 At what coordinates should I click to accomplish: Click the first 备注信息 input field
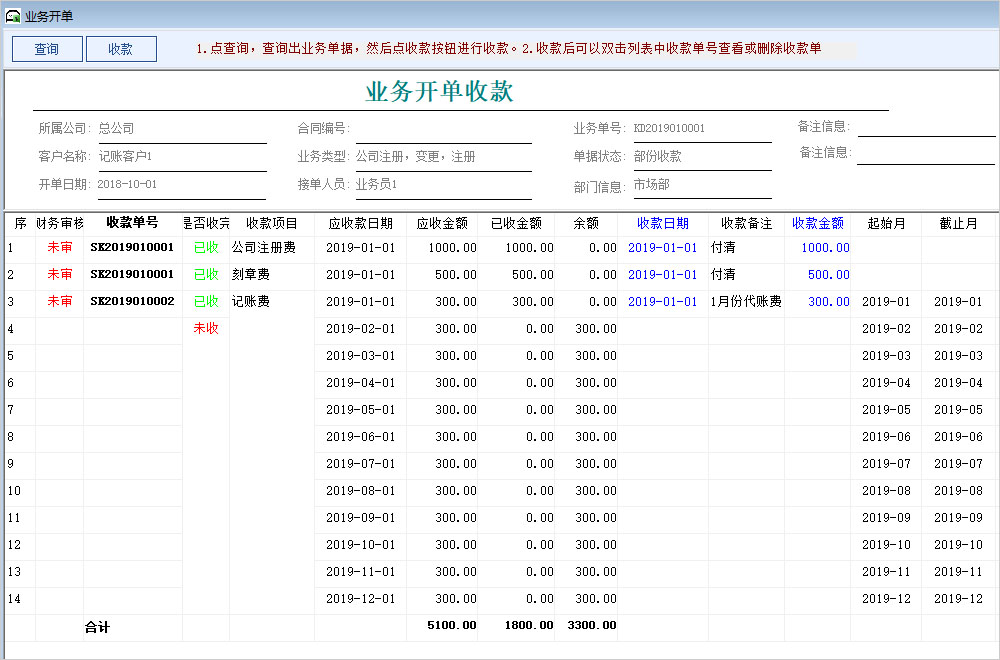(926, 126)
